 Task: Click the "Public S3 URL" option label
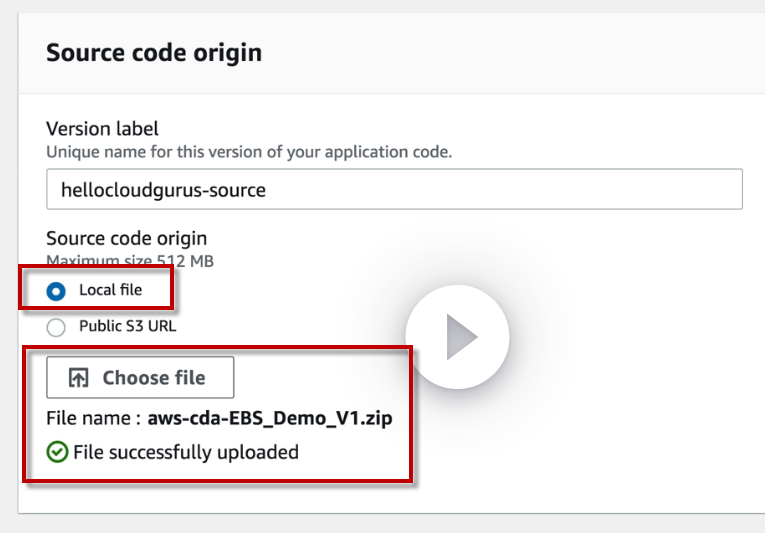pyautogui.click(x=127, y=325)
